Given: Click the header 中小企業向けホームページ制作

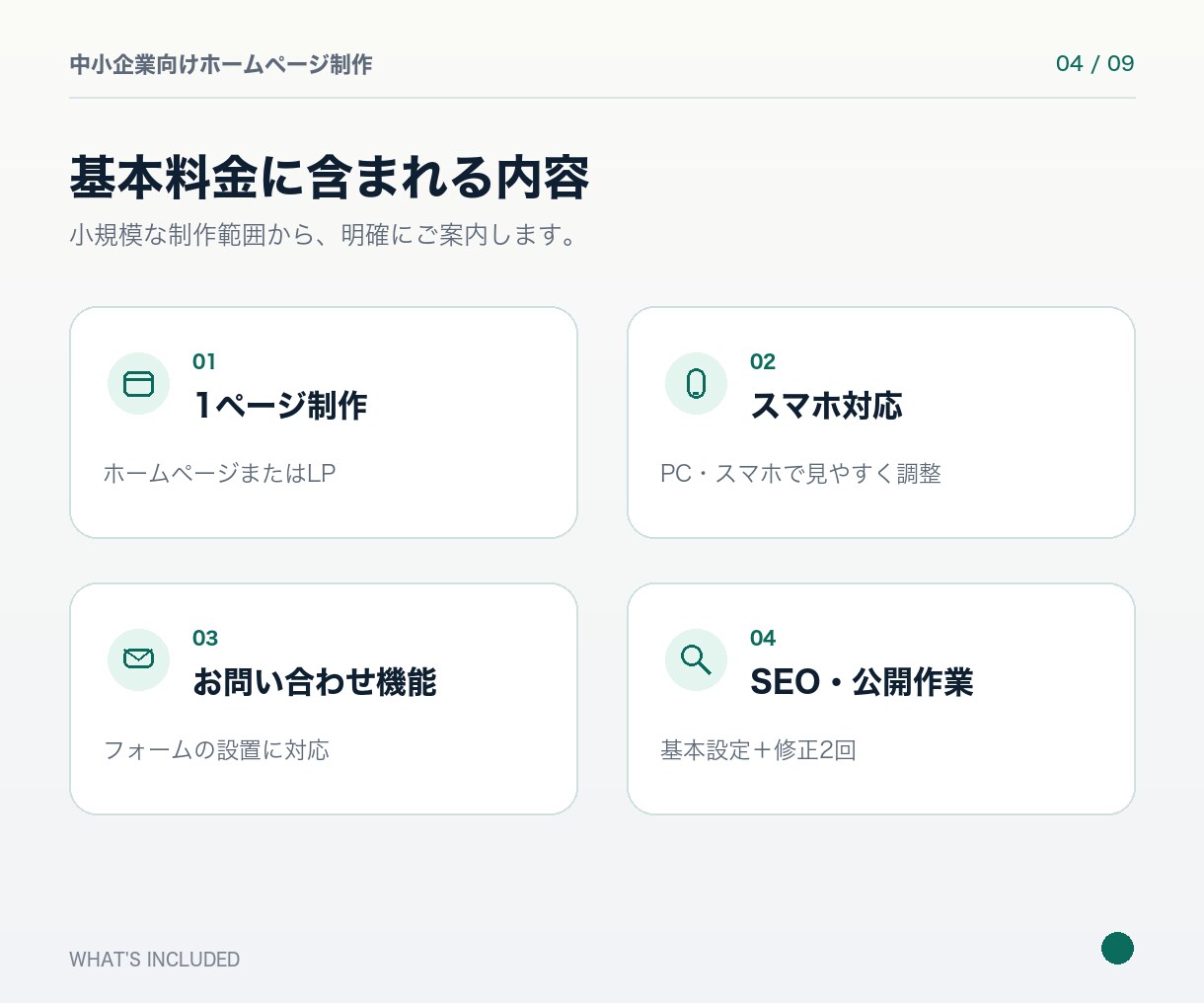Looking at the screenshot, I should coord(221,64).
